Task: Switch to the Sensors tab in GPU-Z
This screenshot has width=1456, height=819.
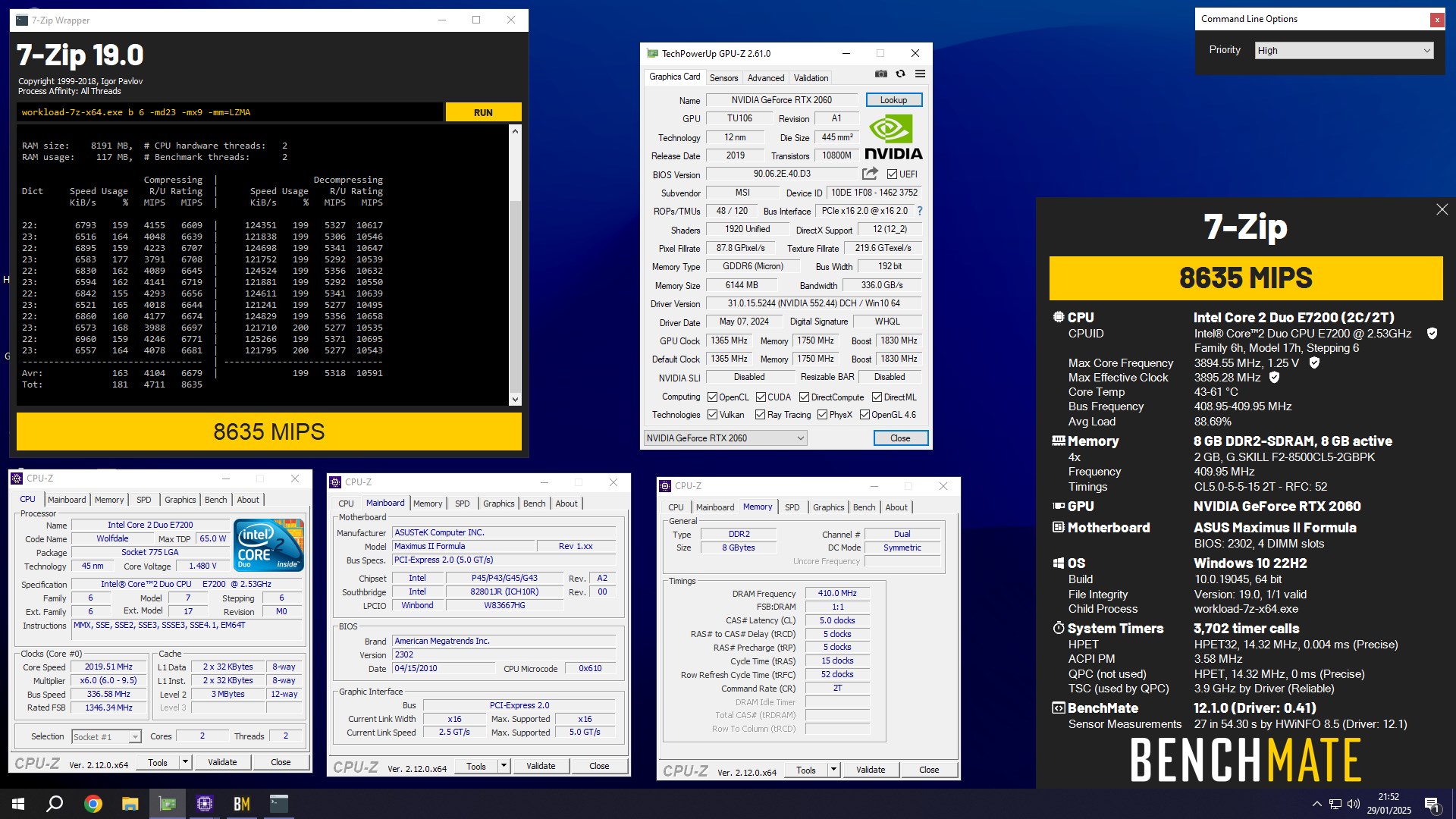Action: [x=723, y=77]
